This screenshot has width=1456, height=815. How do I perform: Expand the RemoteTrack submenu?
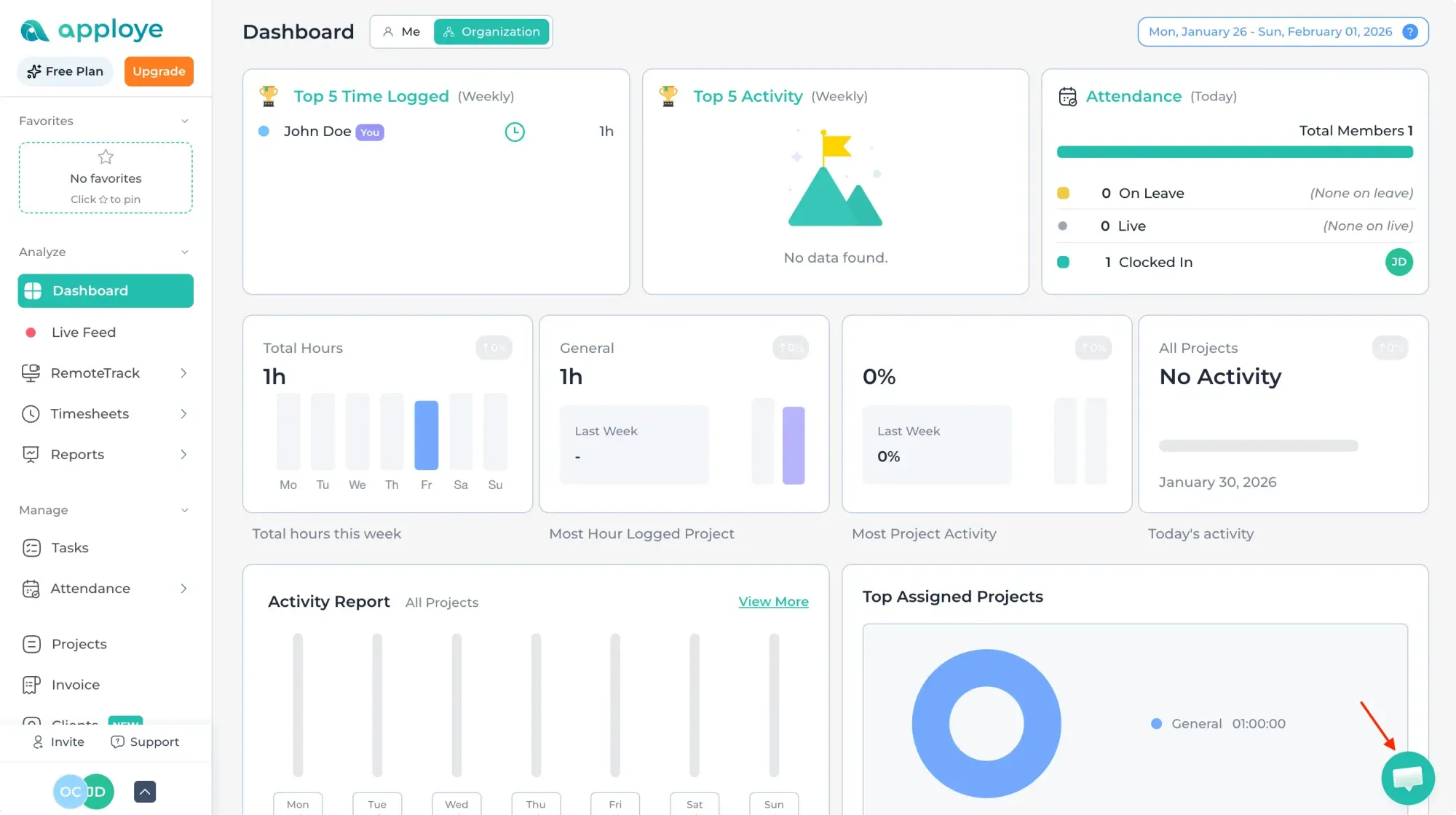(183, 373)
